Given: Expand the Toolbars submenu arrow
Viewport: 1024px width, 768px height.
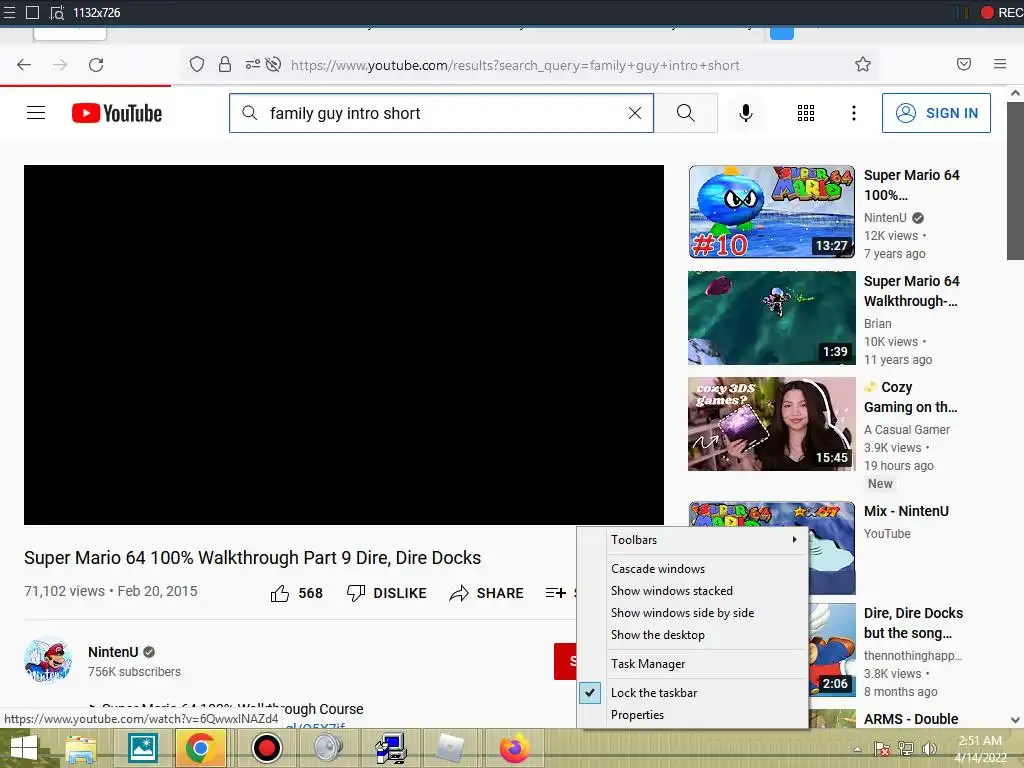Looking at the screenshot, I should click(794, 539).
